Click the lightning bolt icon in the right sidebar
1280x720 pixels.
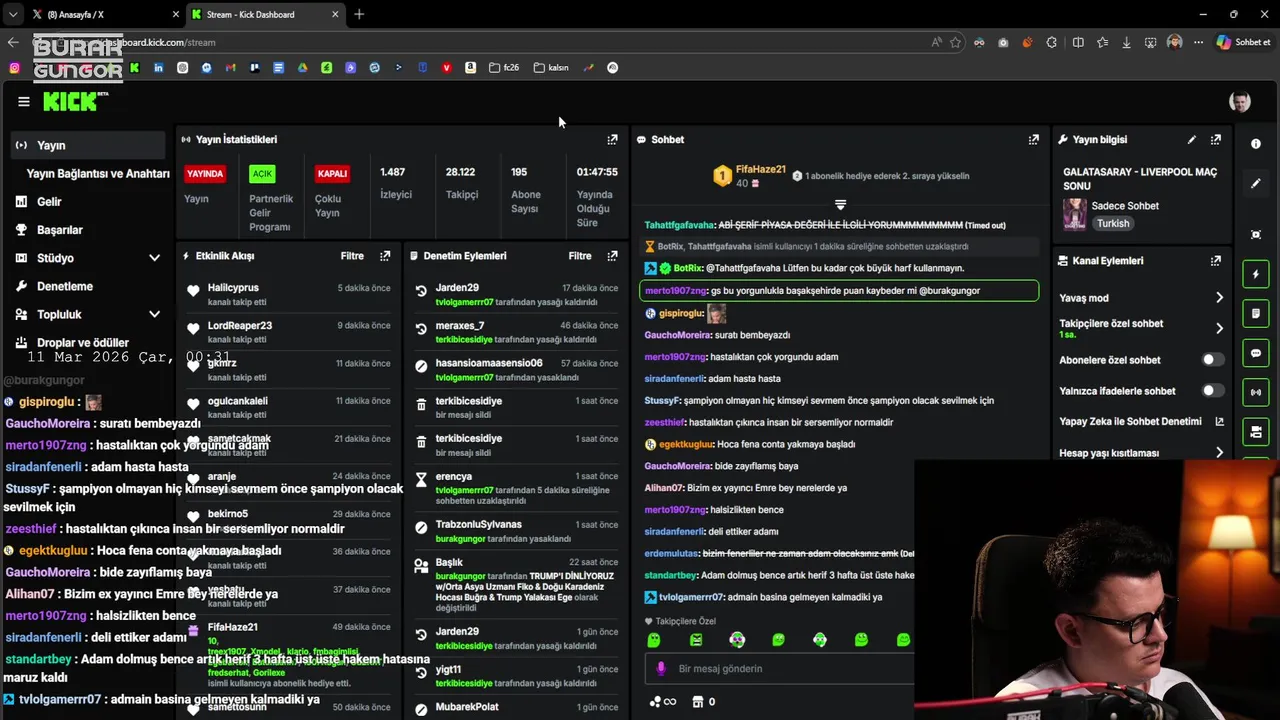tap(1256, 274)
